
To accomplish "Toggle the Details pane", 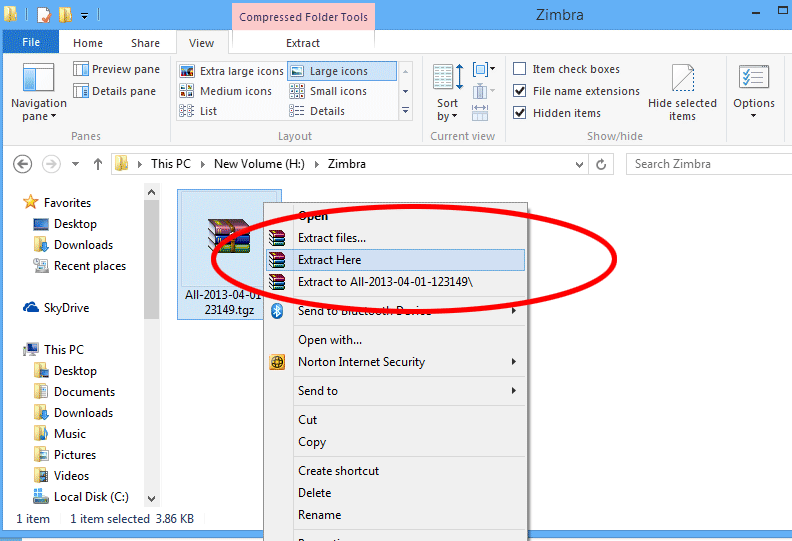I will tap(114, 91).
